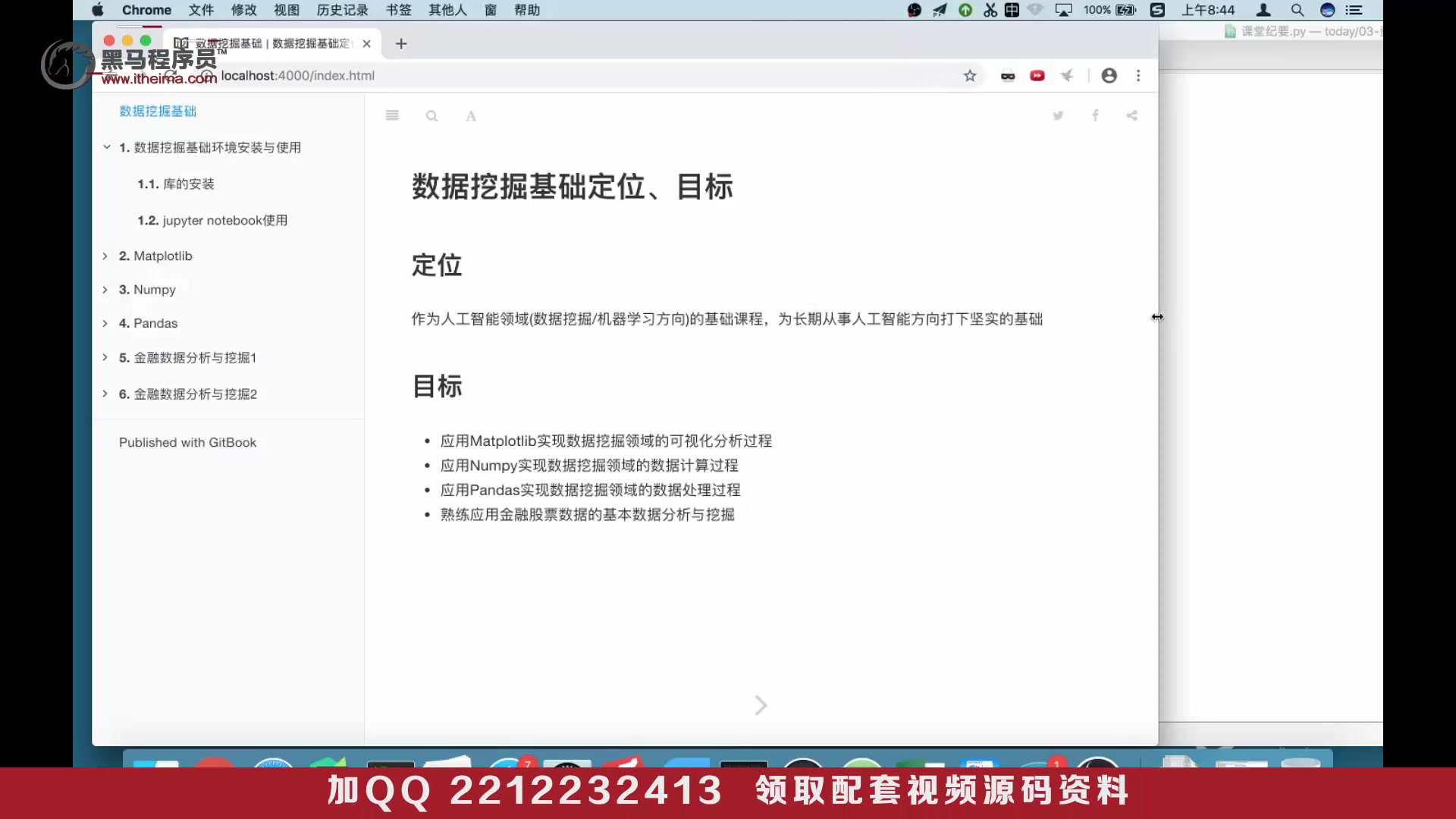Click the bird extension icon in toolbar
Screen dimensions: 1456x819
[x=1067, y=75]
